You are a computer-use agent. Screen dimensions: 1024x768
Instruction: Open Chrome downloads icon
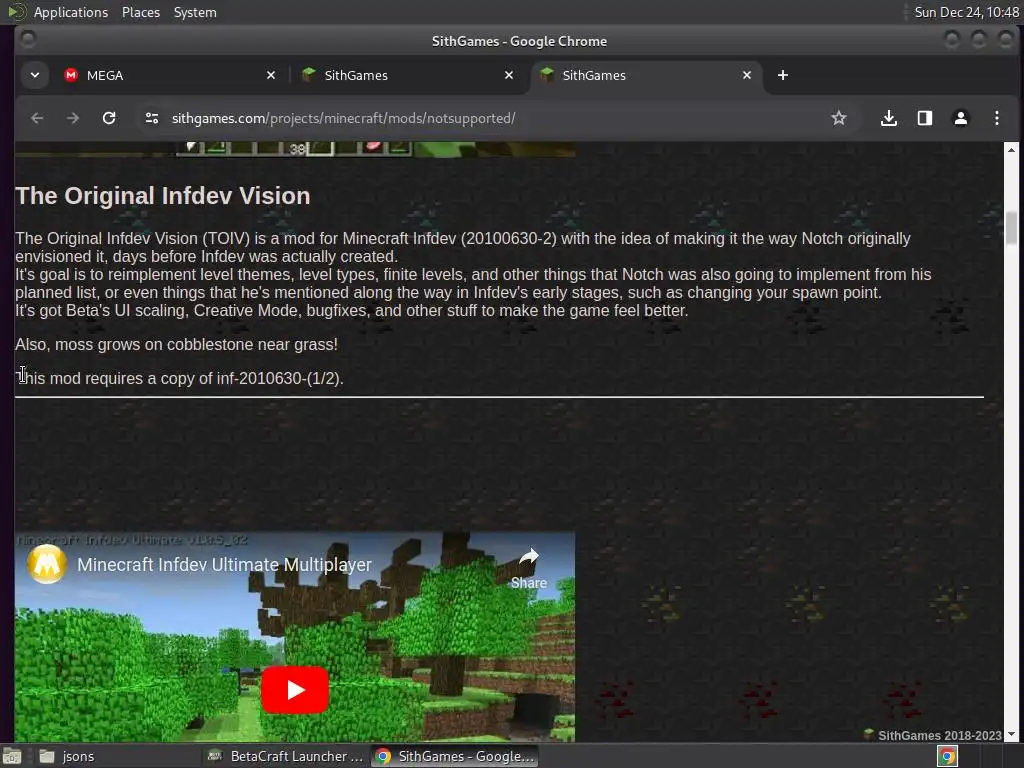(888, 118)
